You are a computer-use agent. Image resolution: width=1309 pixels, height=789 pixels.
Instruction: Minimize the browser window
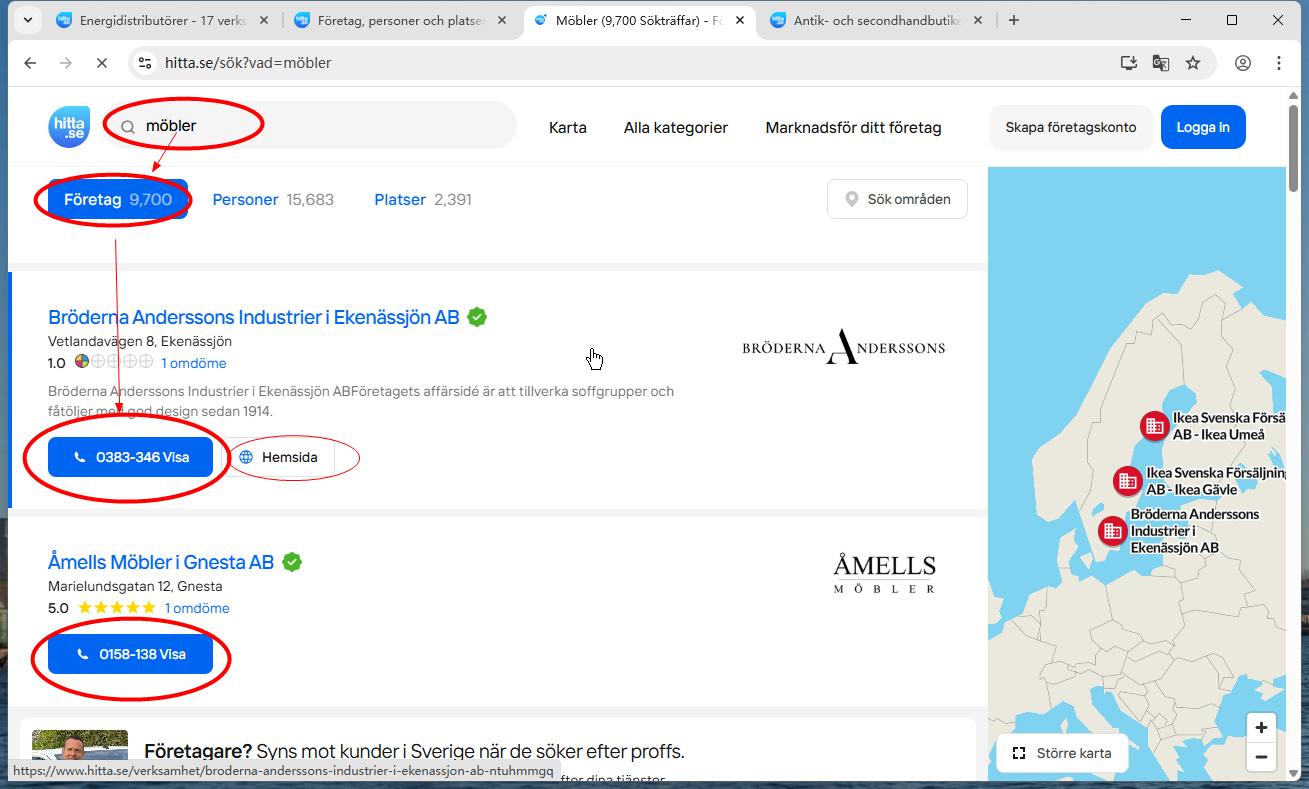(x=1187, y=20)
